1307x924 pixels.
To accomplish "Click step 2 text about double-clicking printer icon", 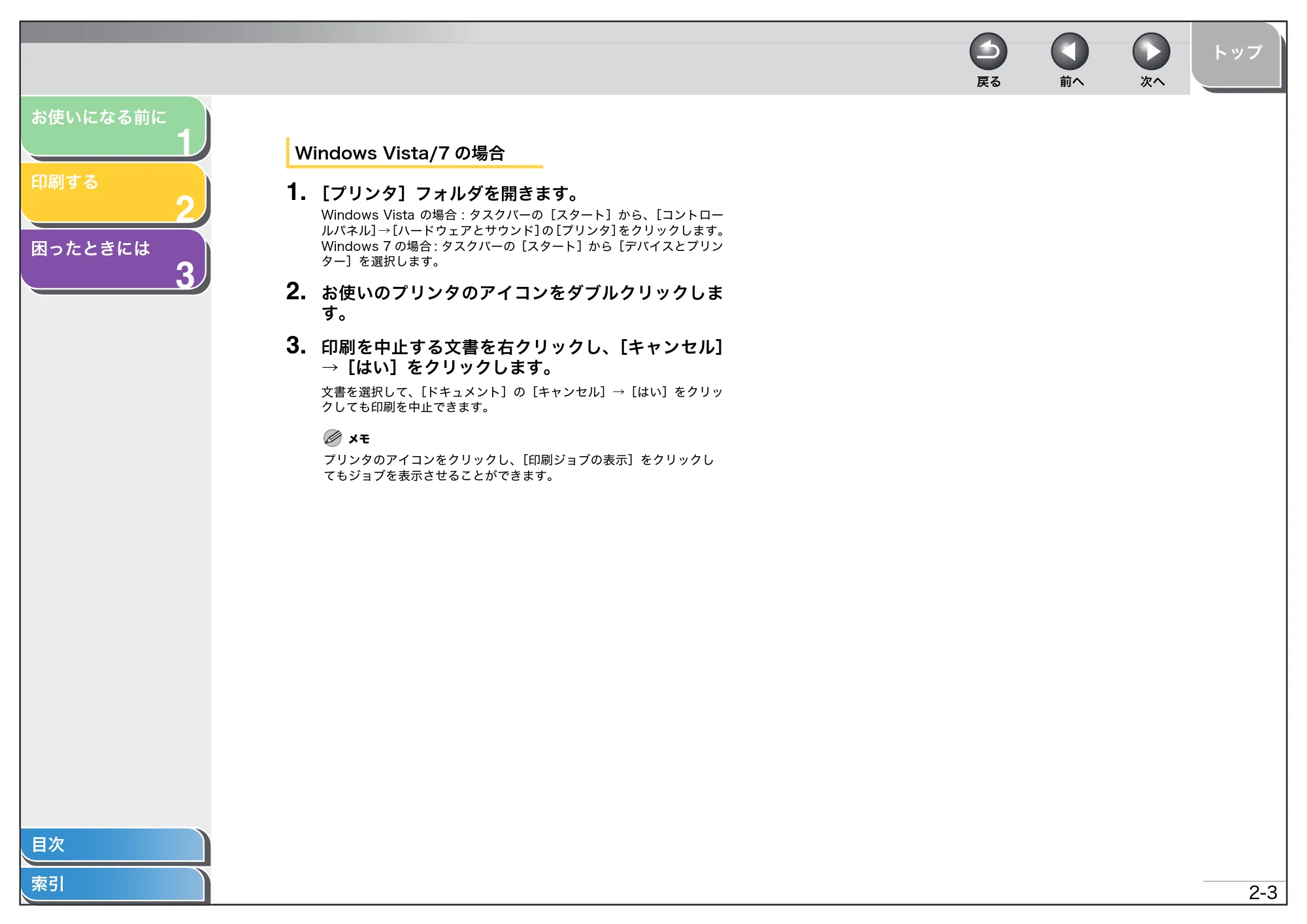I will point(522,303).
